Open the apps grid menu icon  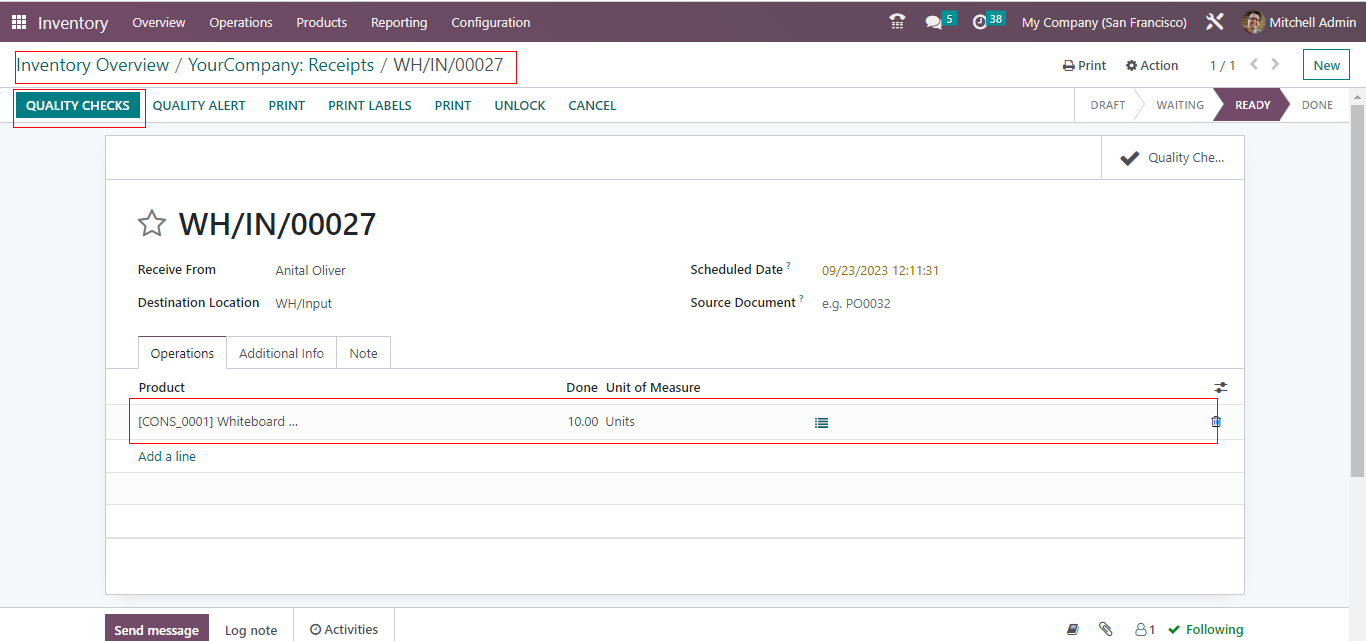tap(19, 22)
